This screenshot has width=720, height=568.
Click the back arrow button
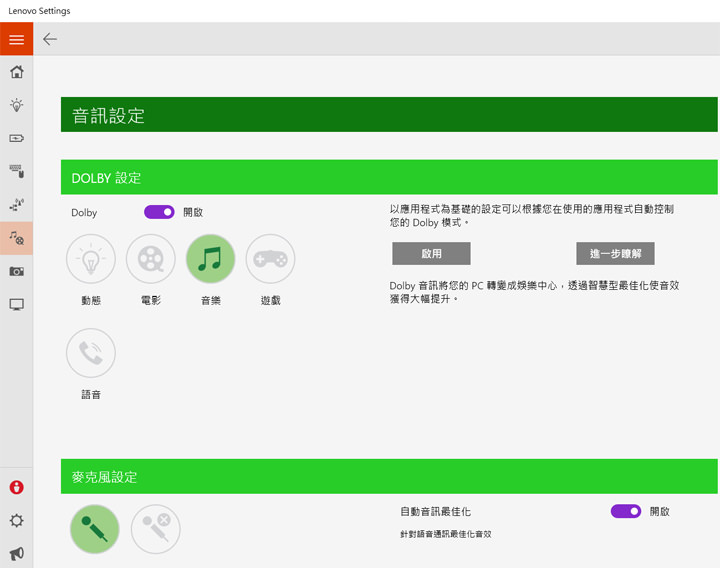tap(50, 39)
